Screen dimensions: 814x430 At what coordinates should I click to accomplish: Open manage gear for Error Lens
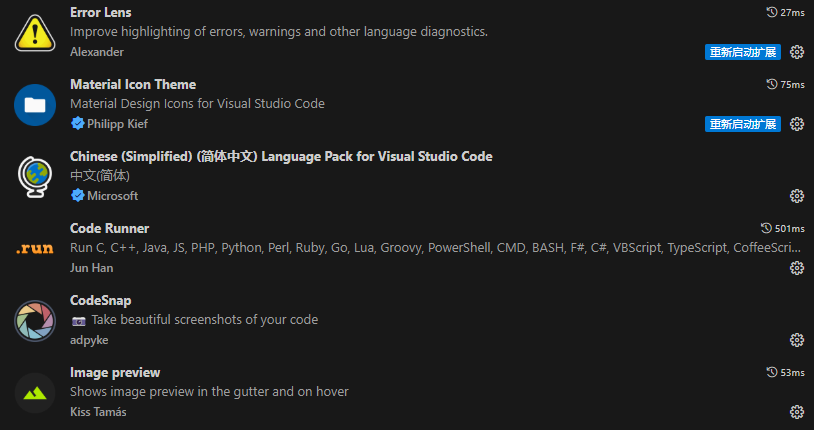pos(797,52)
